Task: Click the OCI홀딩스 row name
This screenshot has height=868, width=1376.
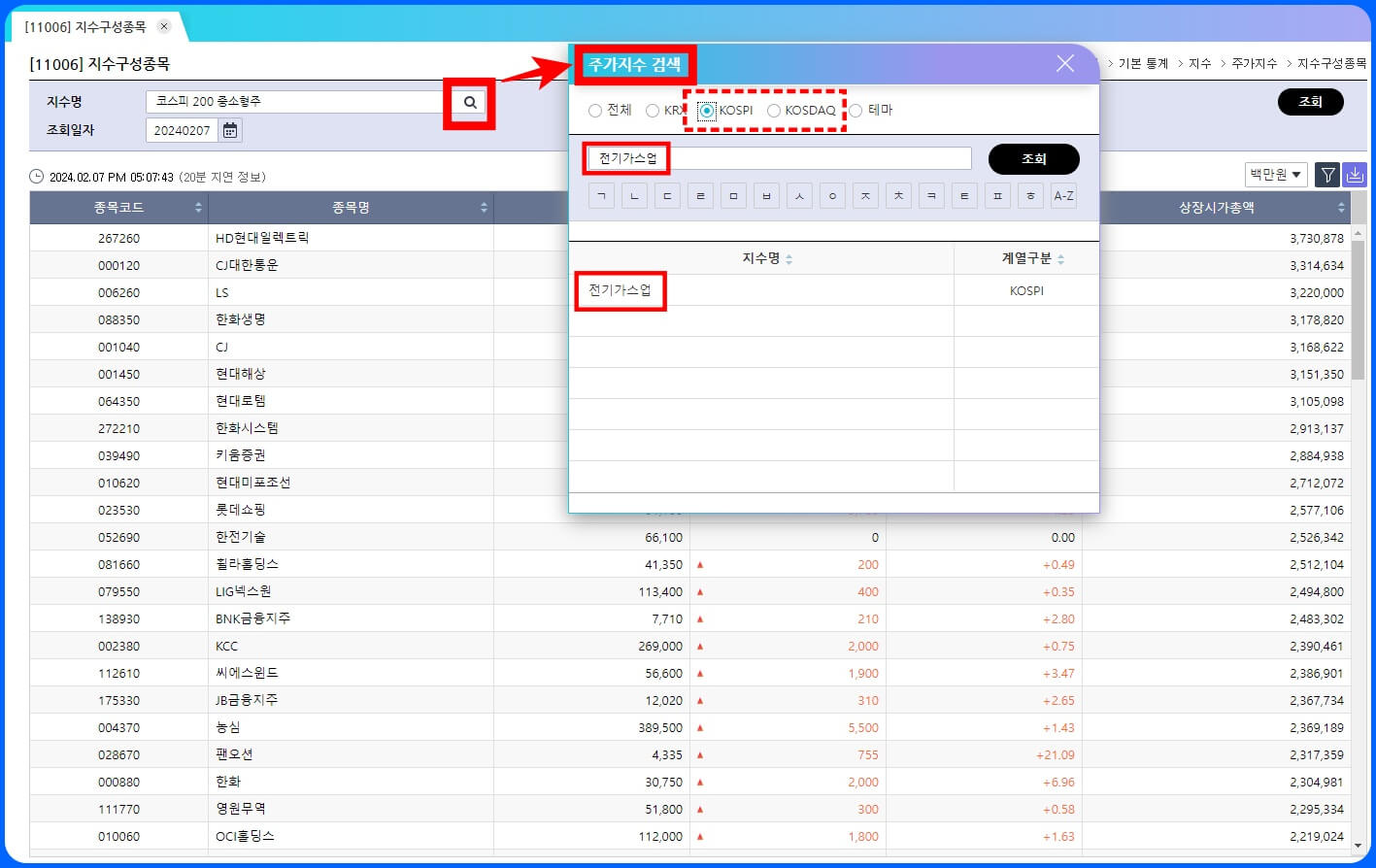Action: pos(245,836)
